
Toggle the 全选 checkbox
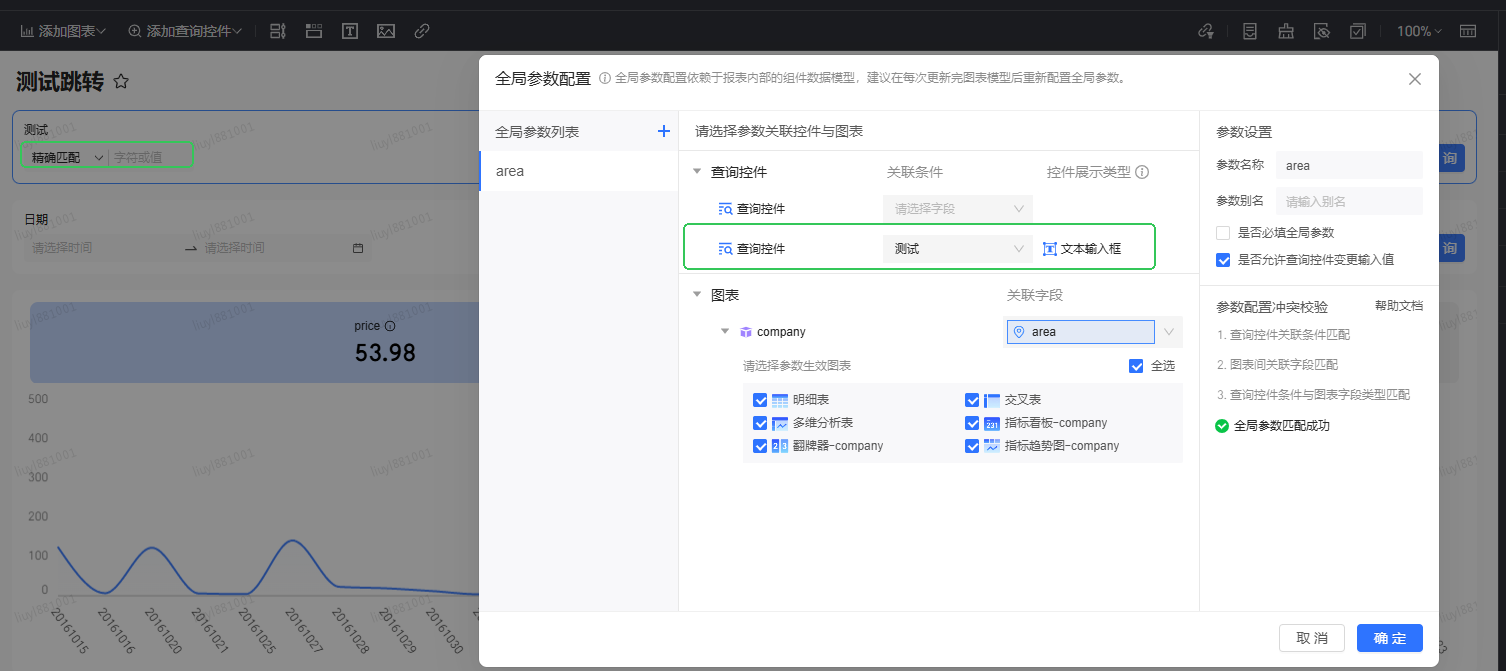[1136, 366]
